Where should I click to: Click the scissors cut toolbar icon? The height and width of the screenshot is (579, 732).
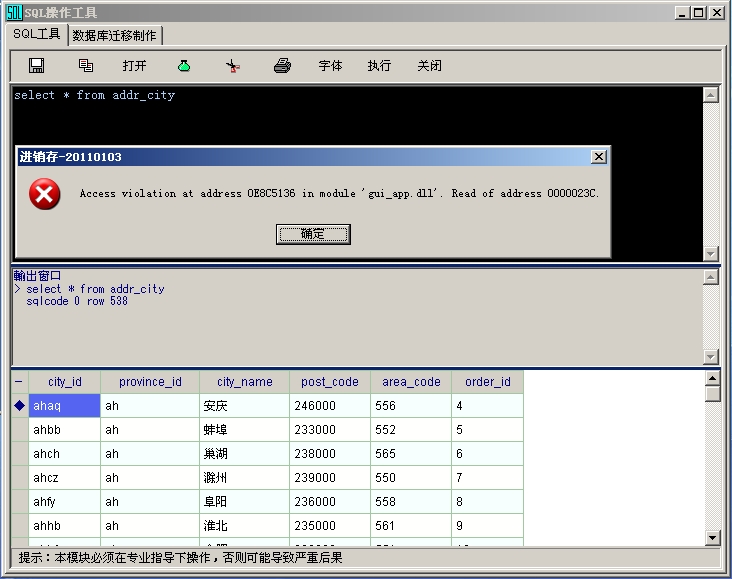pyautogui.click(x=233, y=66)
